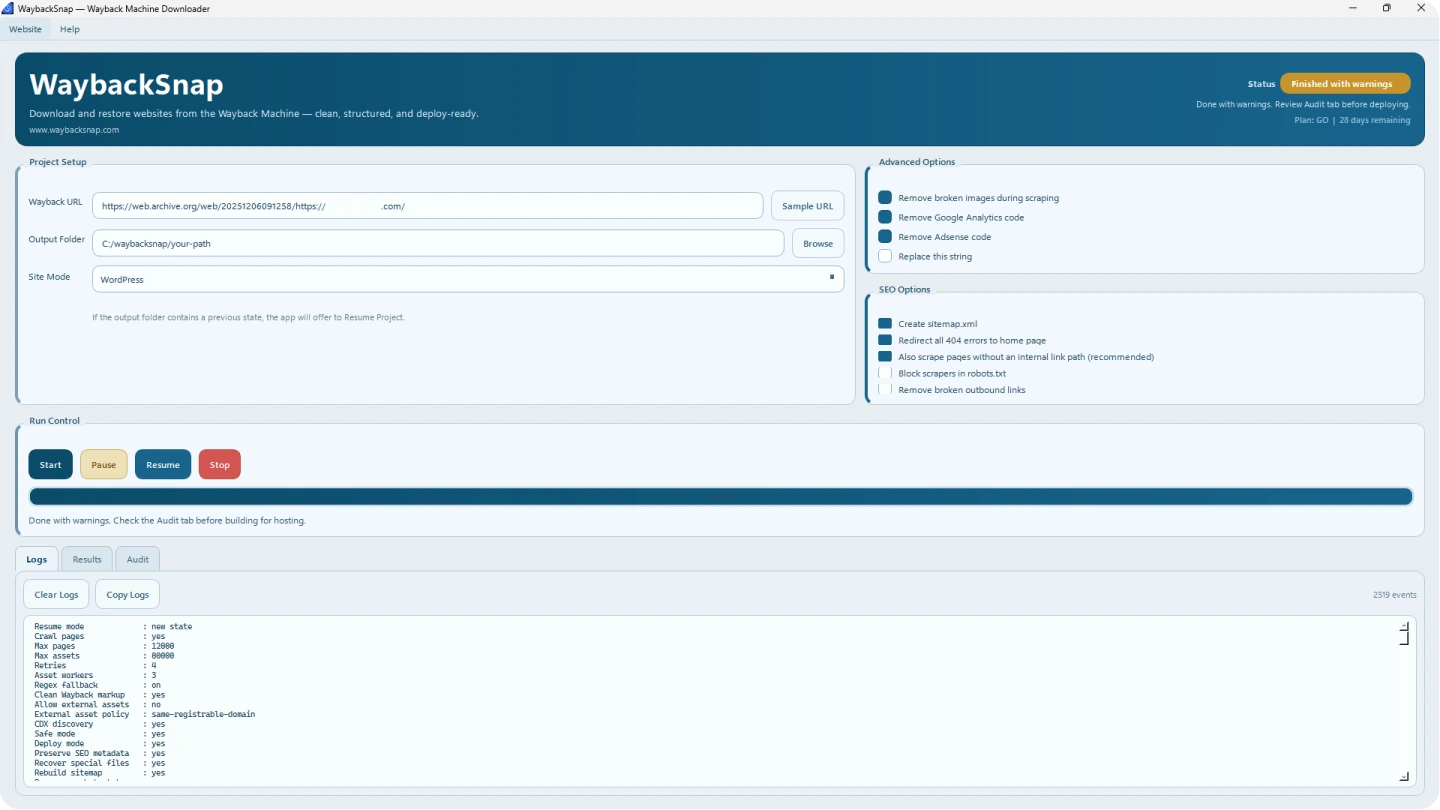Toggle scrape pages without internal link path
Image resolution: width=1440 pixels, height=810 pixels.
coord(885,357)
